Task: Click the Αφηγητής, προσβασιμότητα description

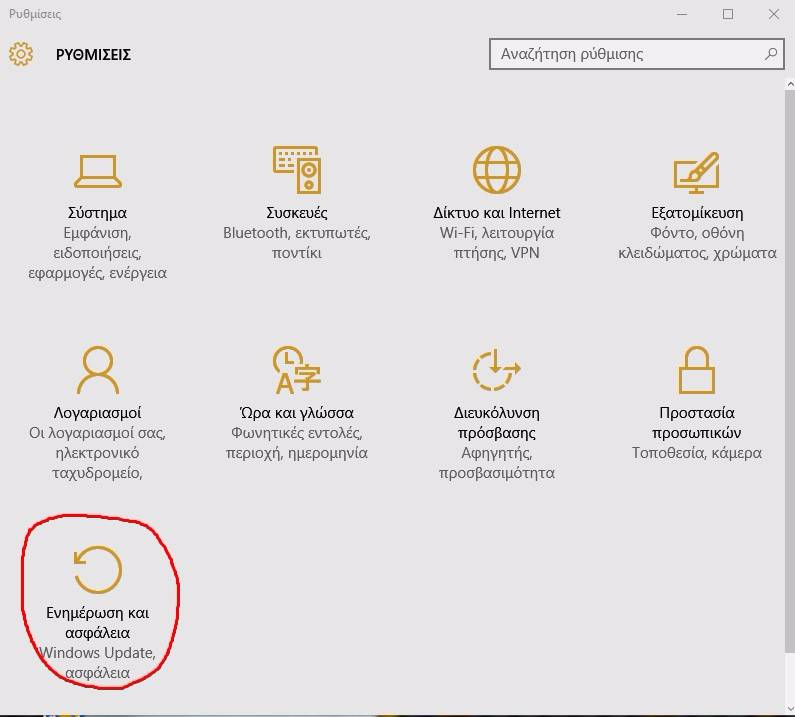Action: (x=497, y=463)
